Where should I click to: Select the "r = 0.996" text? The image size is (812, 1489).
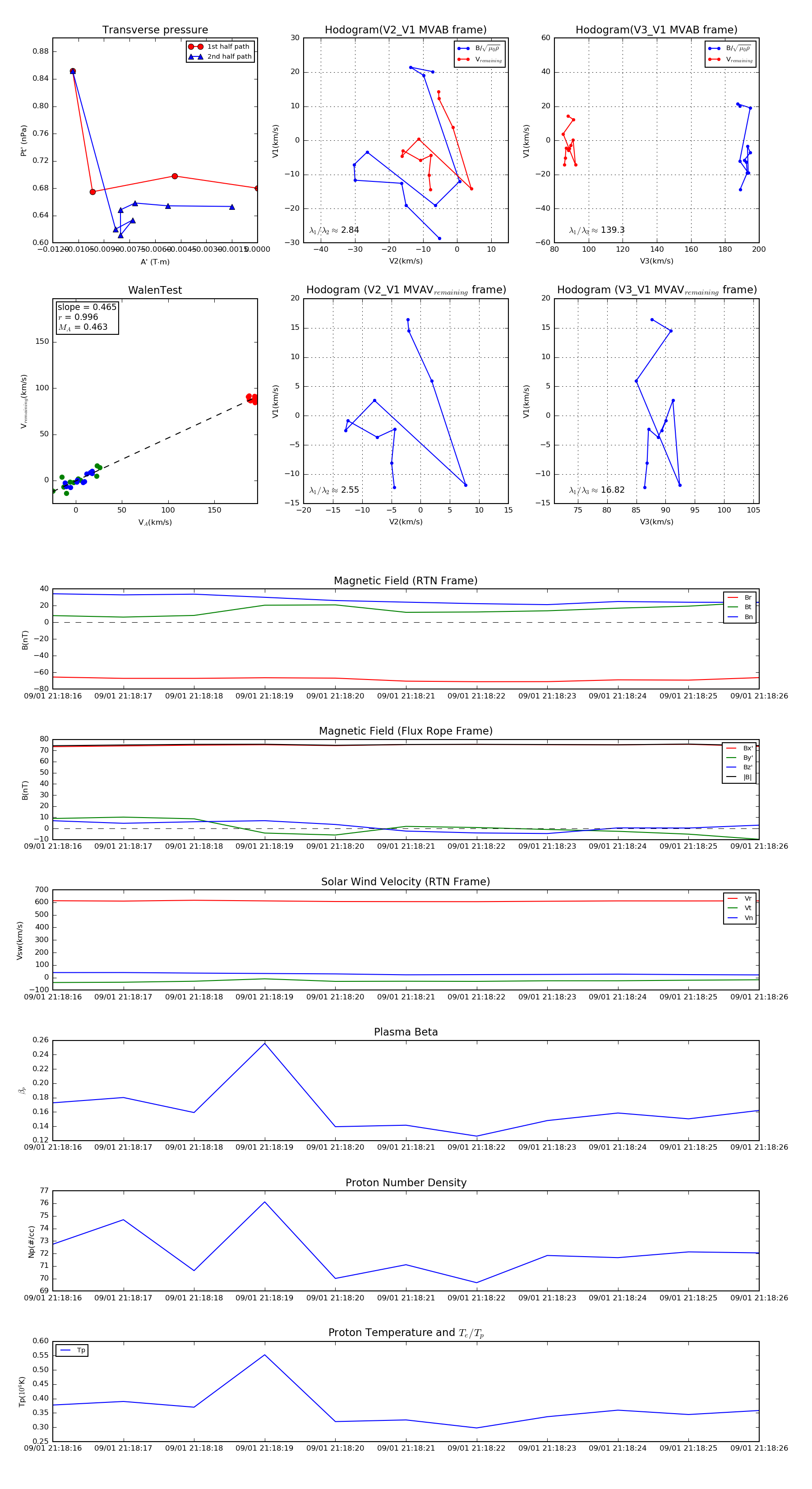click(78, 317)
